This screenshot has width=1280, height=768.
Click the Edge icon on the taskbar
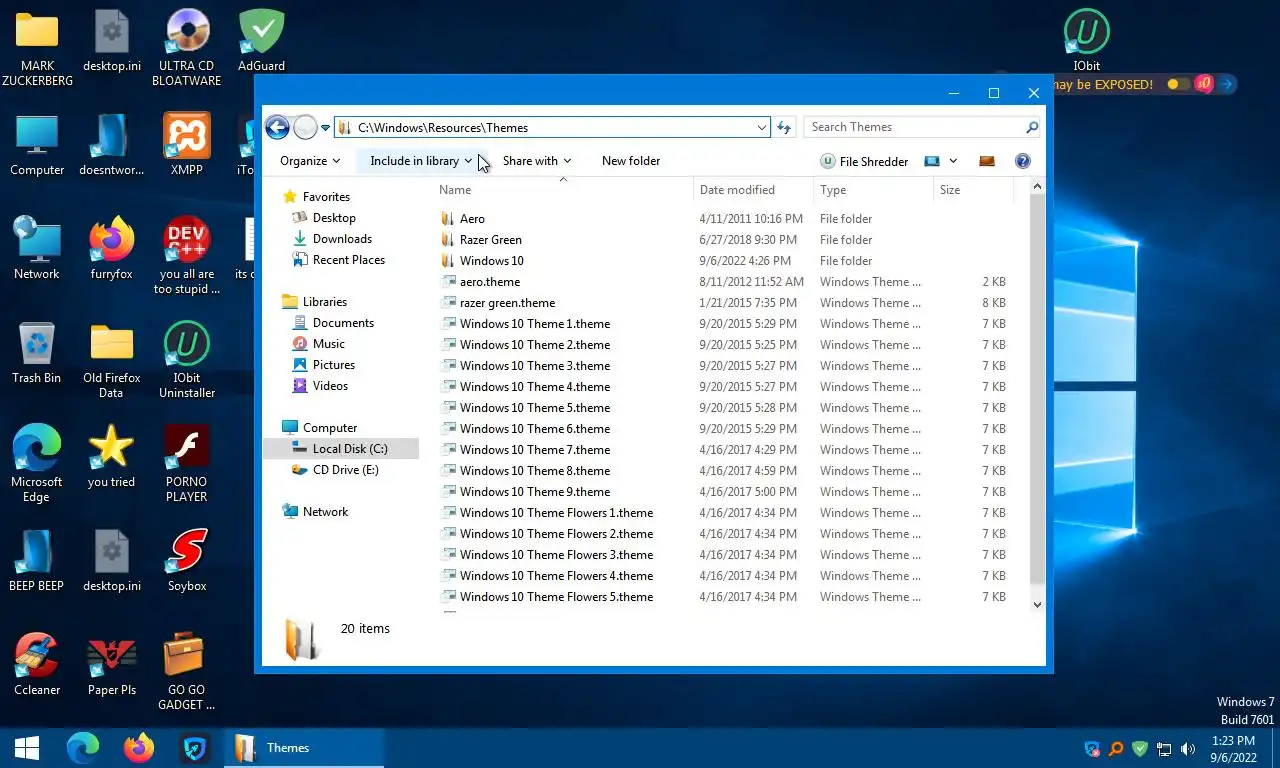83,748
